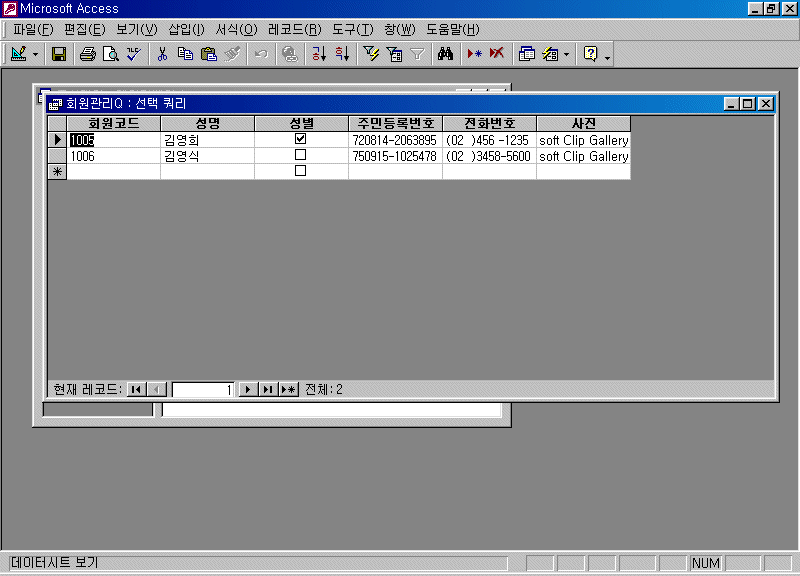Open the 보기(V) menu

(137, 30)
